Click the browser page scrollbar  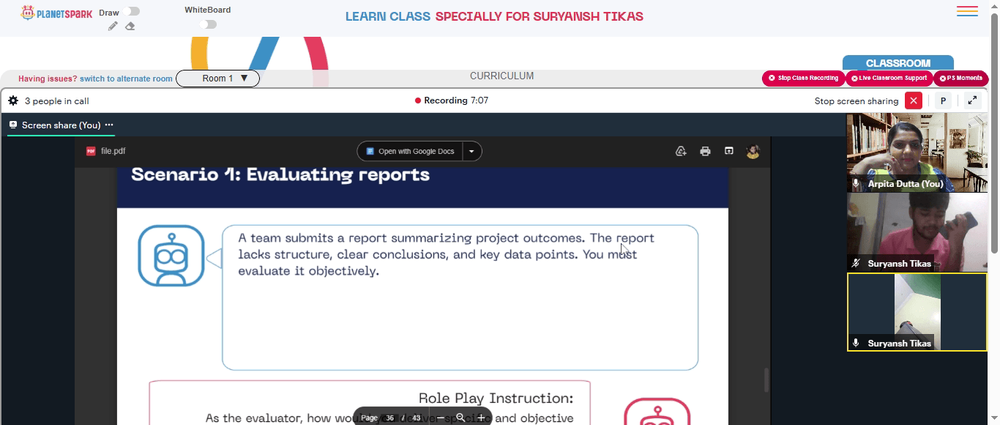pyautogui.click(x=995, y=134)
